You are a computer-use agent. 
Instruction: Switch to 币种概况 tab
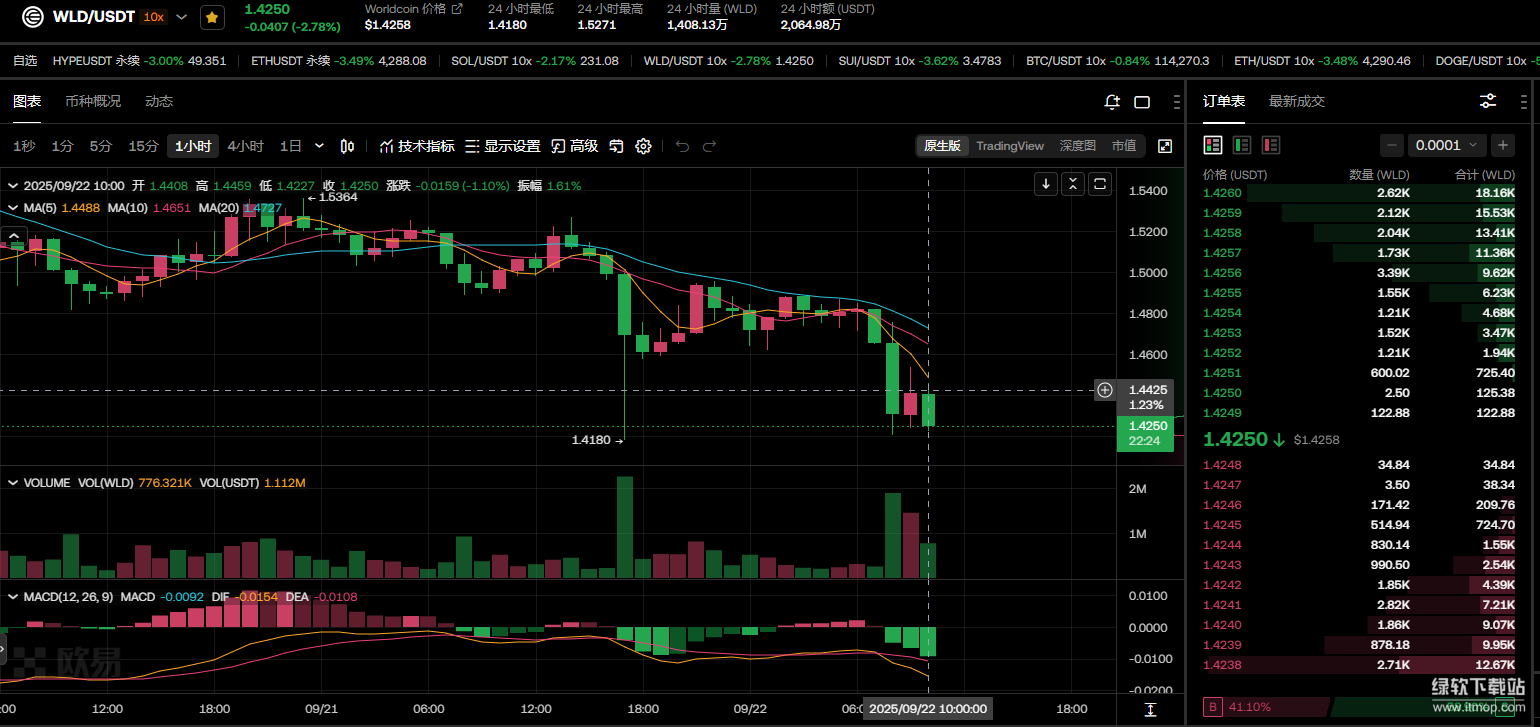click(93, 101)
